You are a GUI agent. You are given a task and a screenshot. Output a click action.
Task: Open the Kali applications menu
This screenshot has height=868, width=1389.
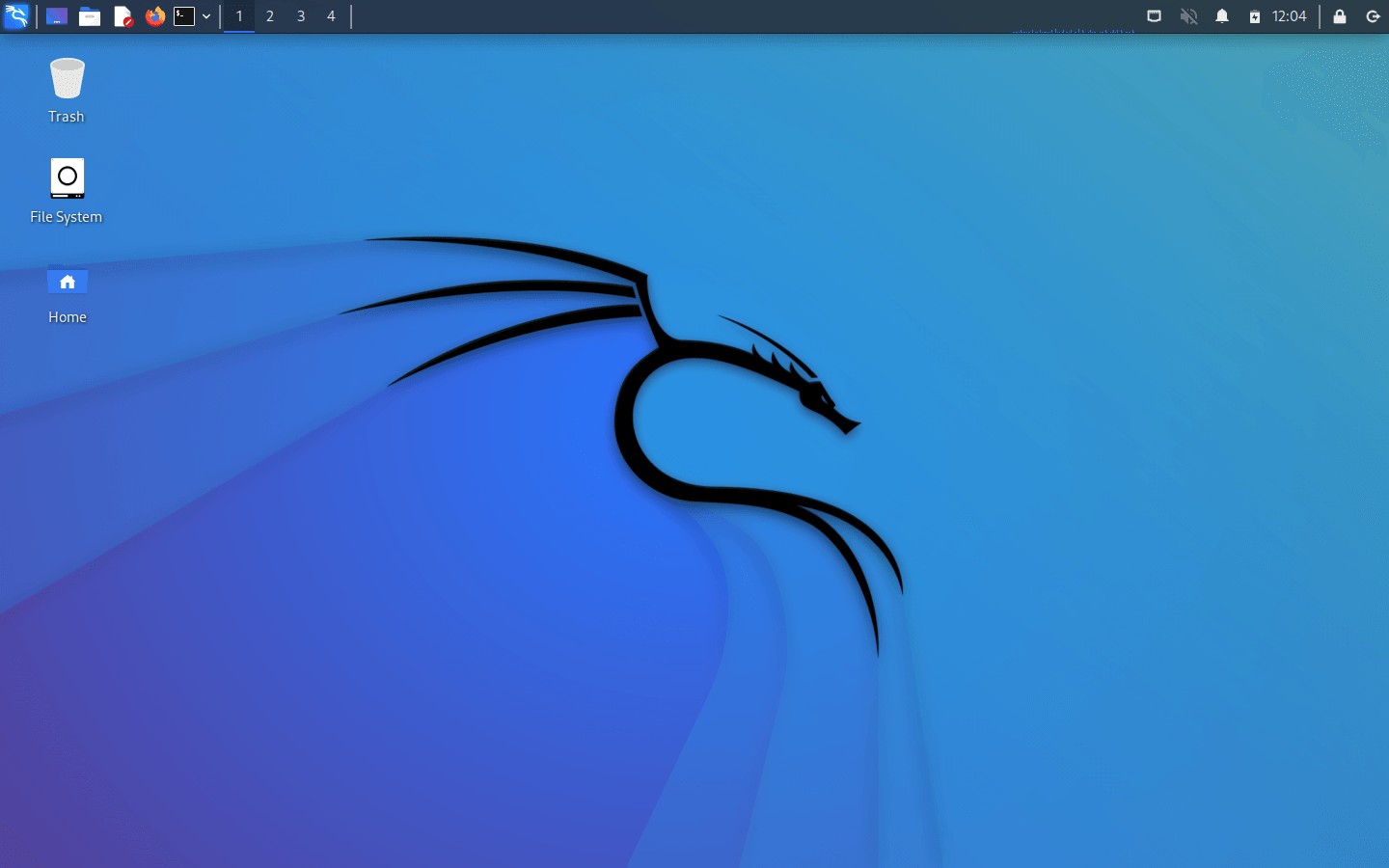click(16, 16)
